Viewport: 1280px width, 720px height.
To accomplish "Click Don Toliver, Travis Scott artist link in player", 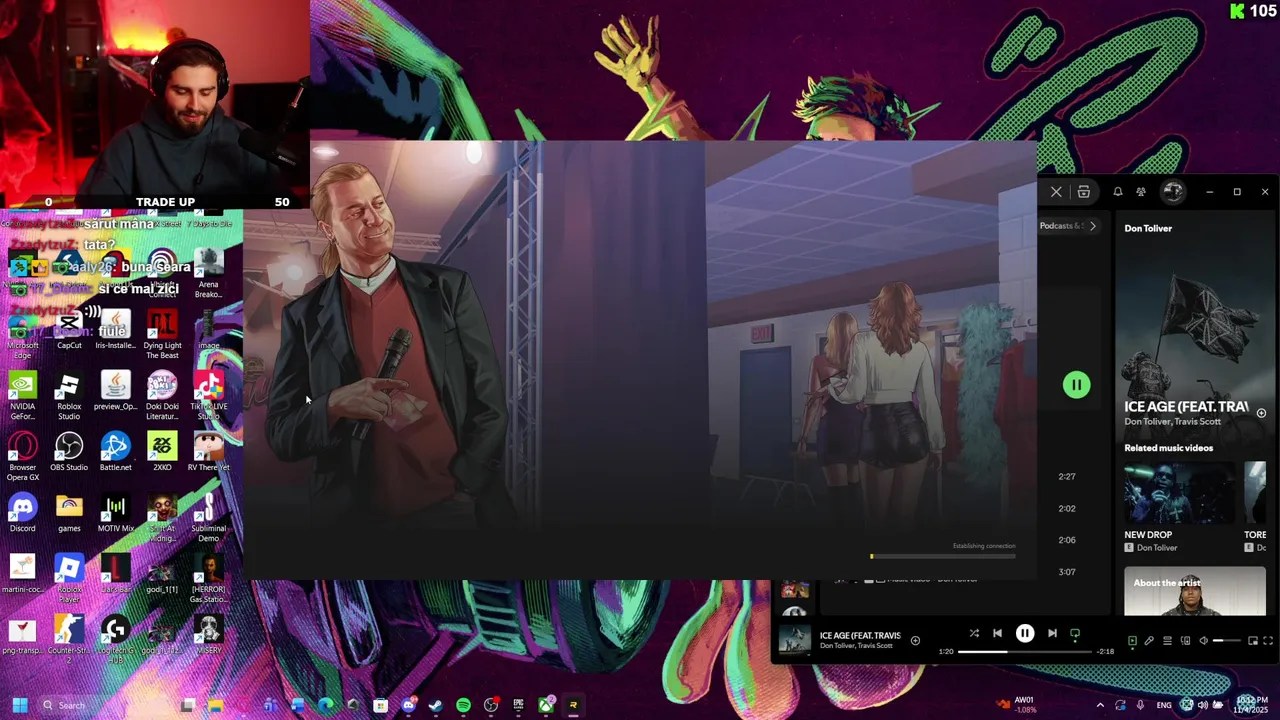I will click(856, 646).
